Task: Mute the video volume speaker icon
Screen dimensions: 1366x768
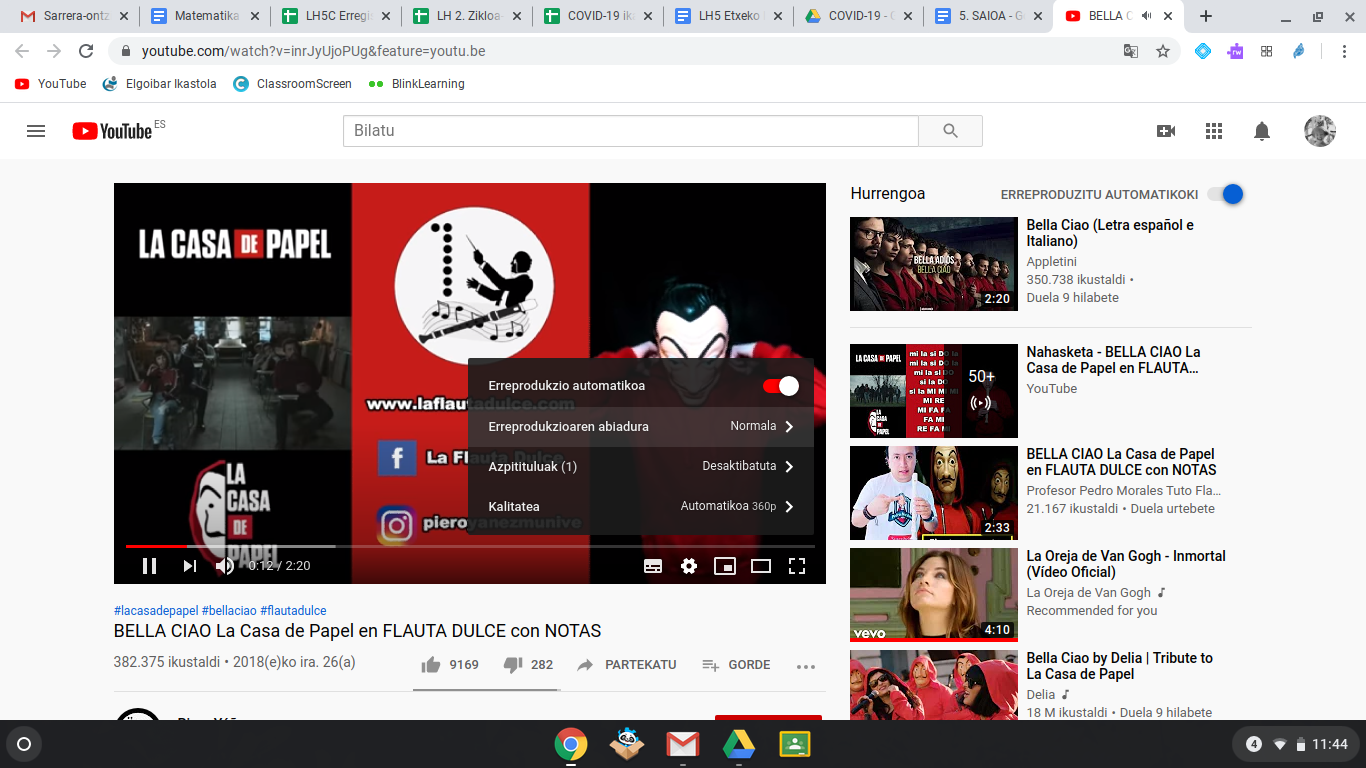Action: tap(225, 566)
